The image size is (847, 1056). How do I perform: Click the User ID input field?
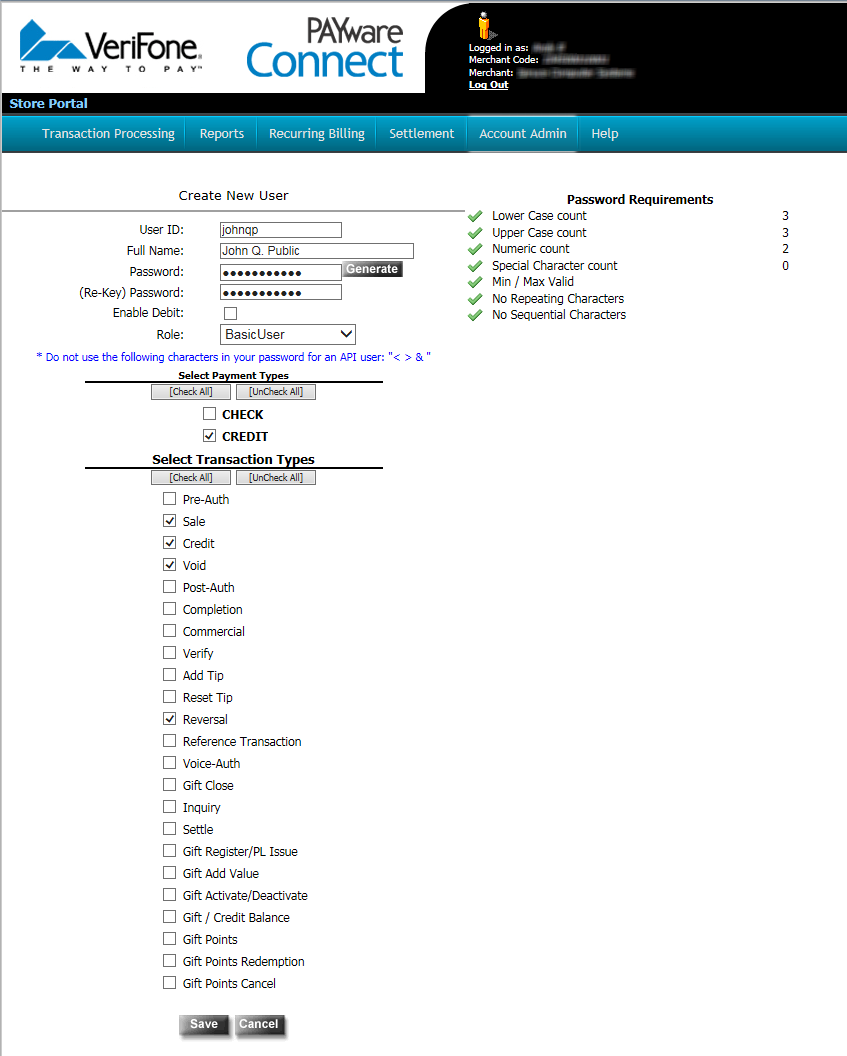(281, 230)
